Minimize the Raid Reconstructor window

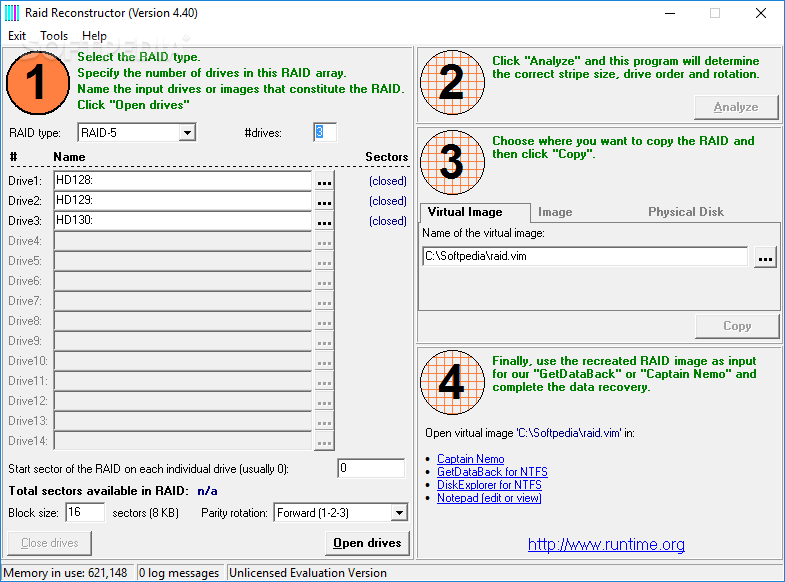point(670,14)
